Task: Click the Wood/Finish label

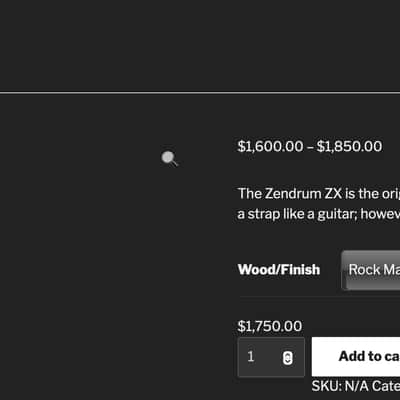Action: point(279,269)
